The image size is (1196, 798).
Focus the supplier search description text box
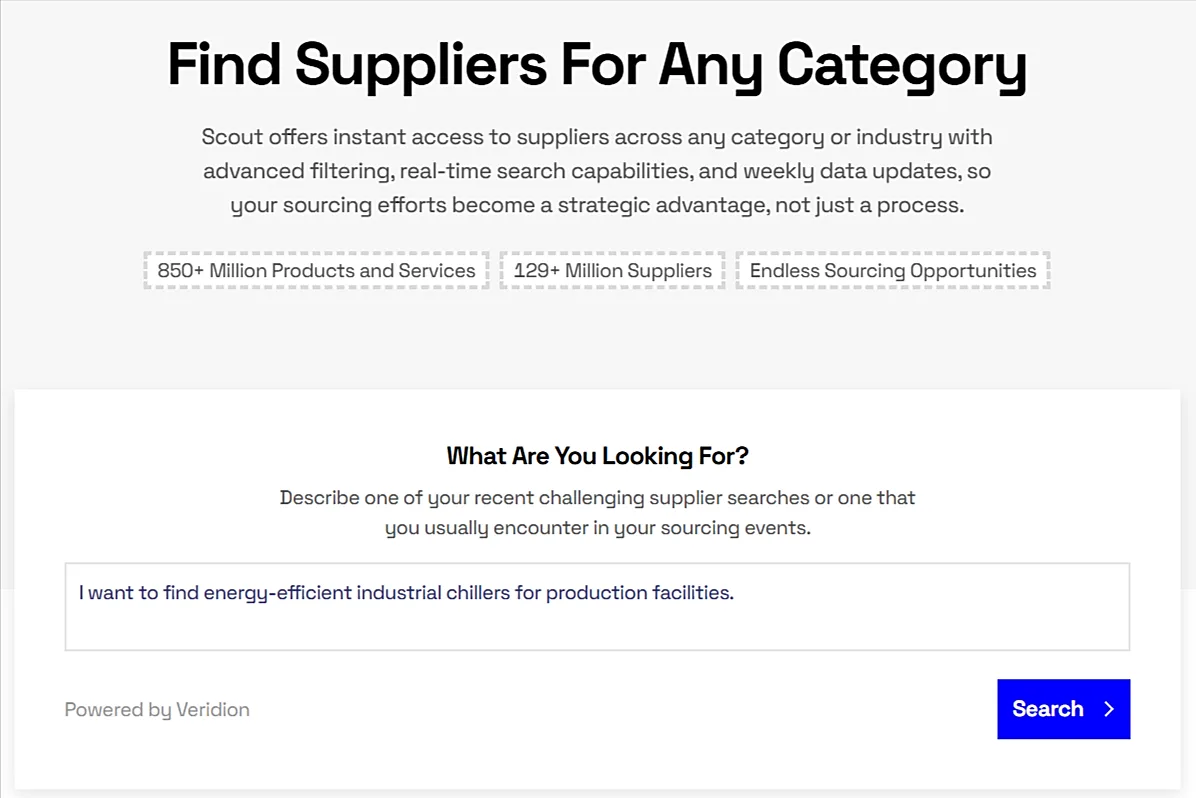(597, 607)
